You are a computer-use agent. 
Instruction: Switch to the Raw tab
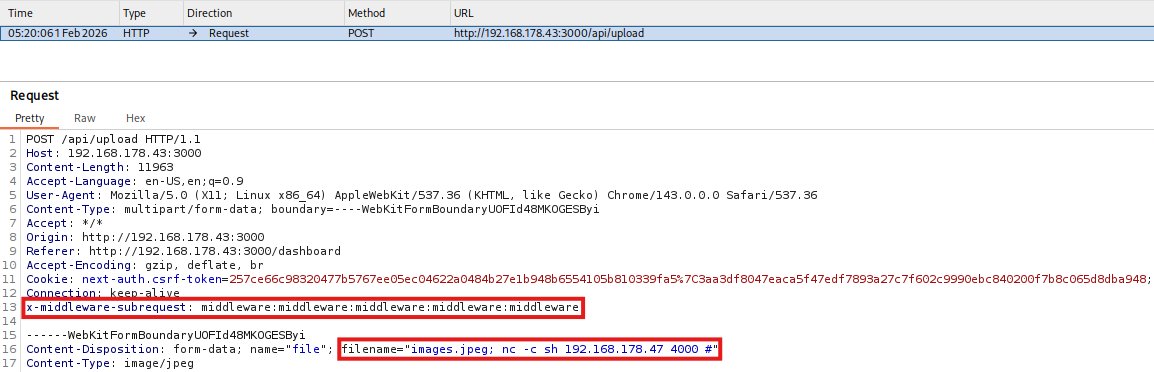point(85,118)
